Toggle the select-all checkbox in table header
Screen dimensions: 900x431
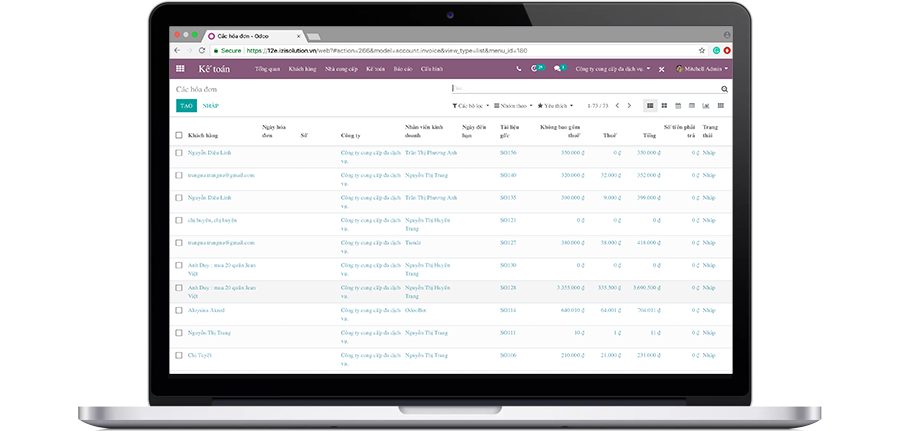tap(179, 134)
